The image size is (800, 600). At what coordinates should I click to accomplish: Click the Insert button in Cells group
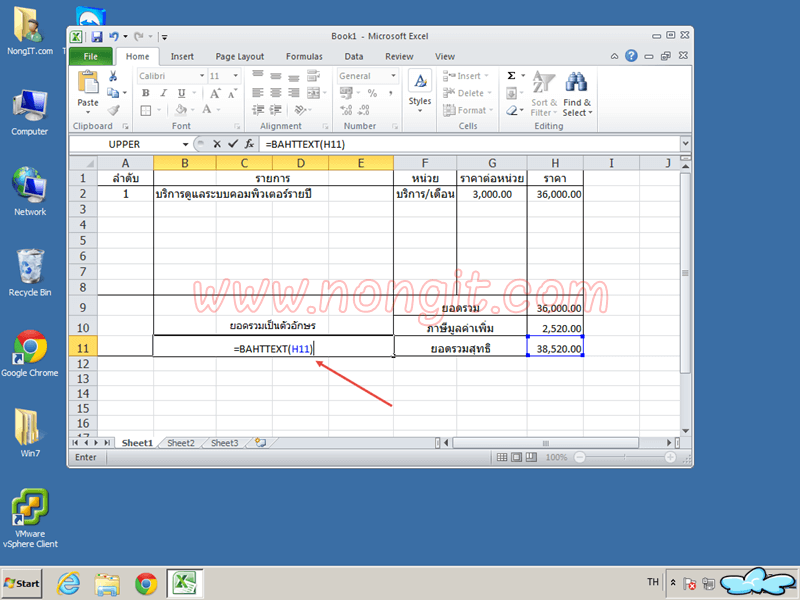(x=469, y=76)
